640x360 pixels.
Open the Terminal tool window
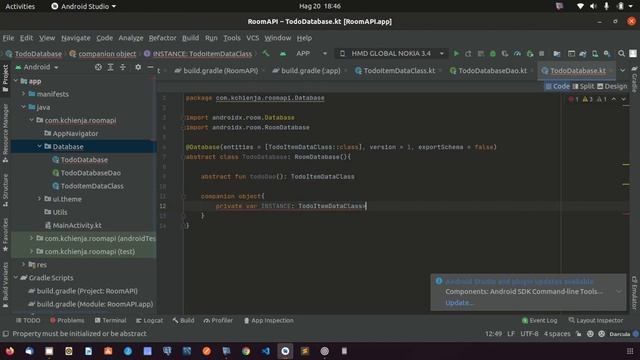tap(111, 320)
